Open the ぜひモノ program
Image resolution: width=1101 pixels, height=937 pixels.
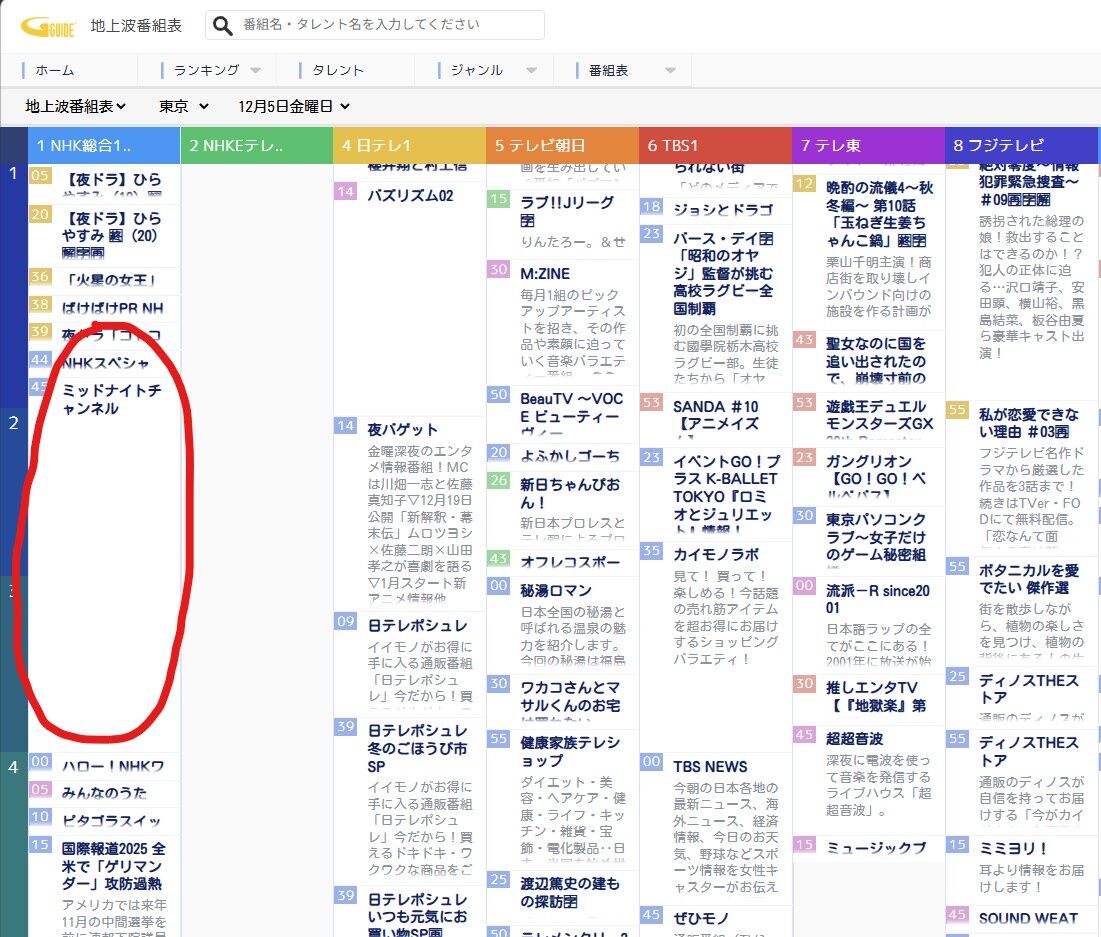pos(701,918)
